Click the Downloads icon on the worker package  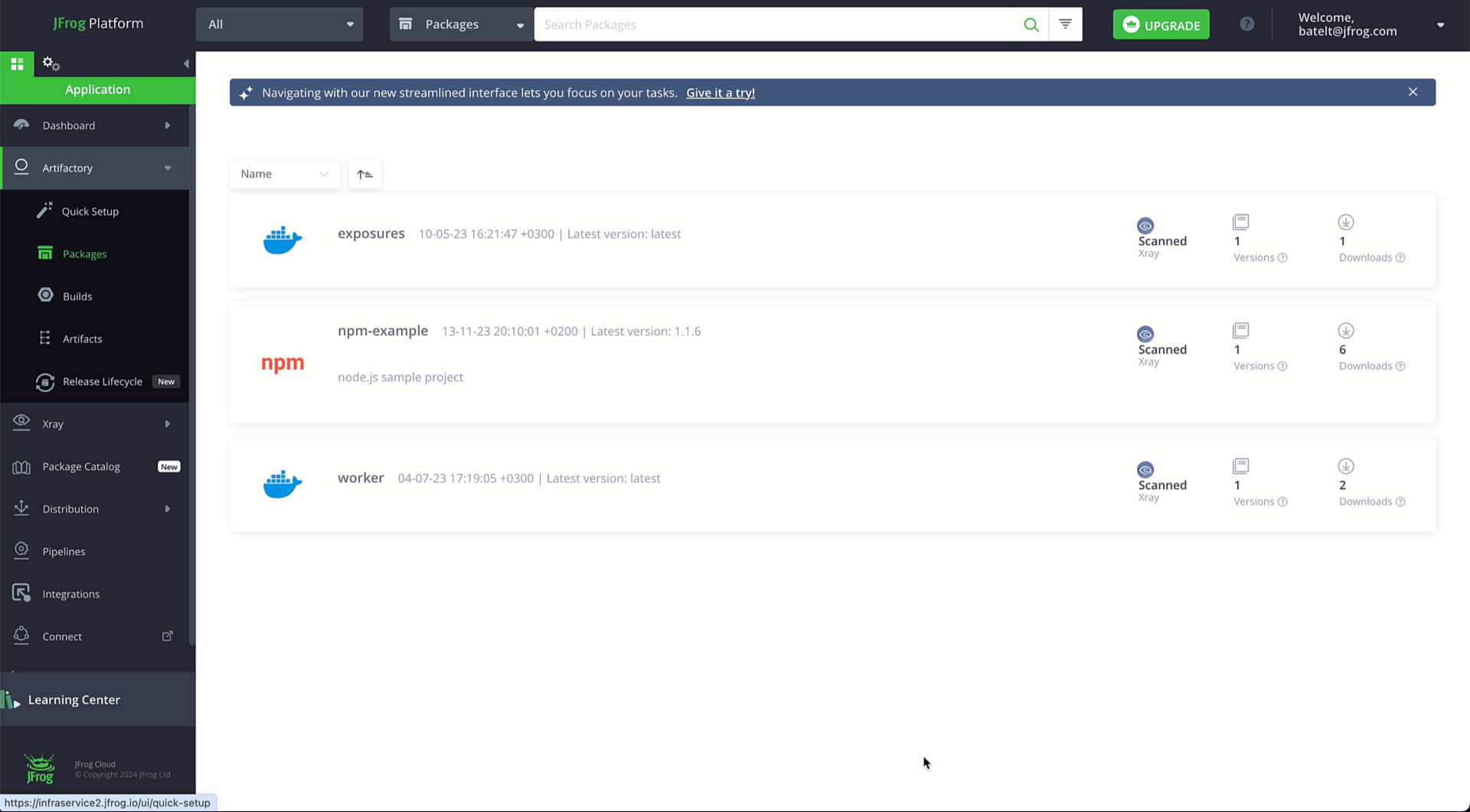tap(1345, 465)
